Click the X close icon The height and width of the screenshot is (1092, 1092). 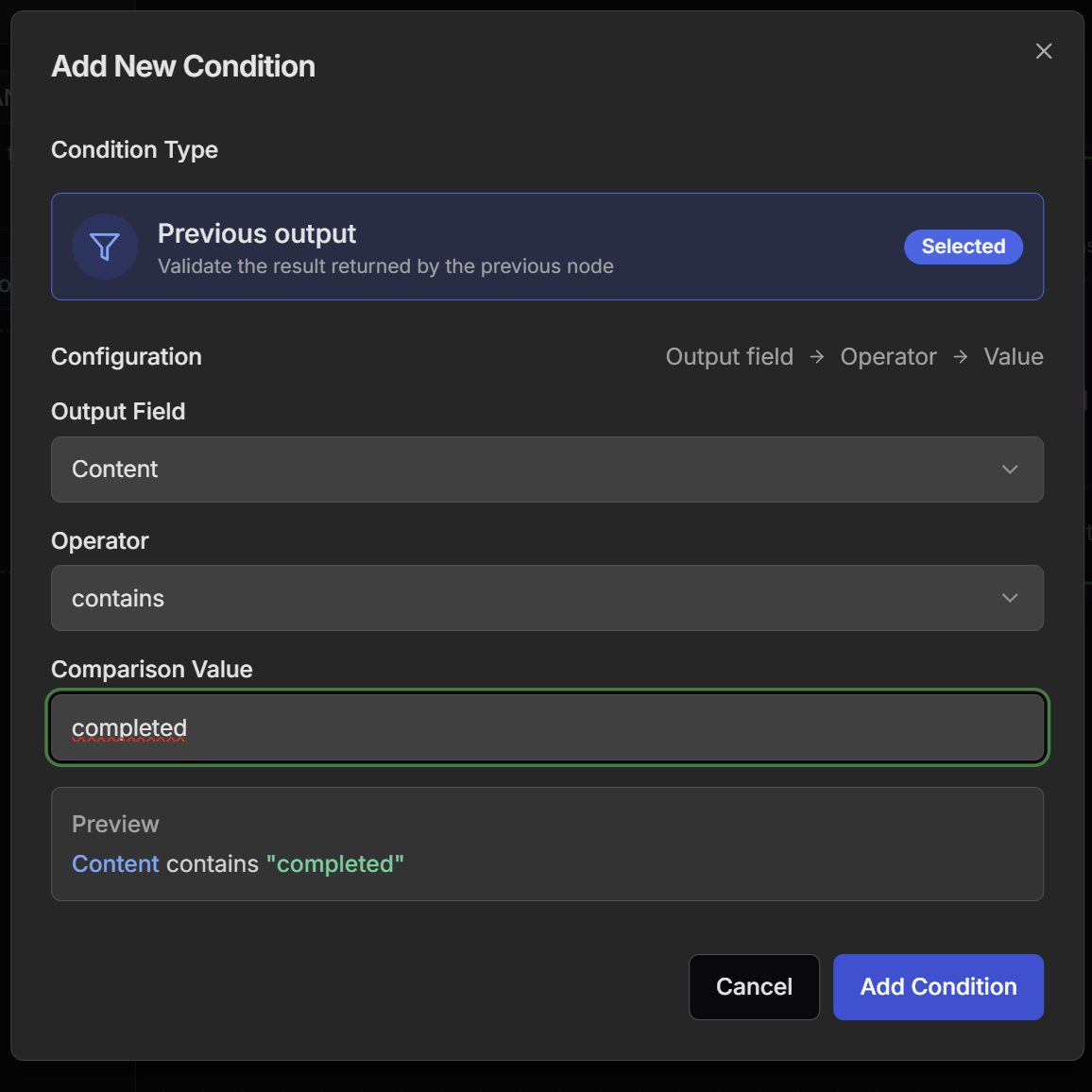pyautogui.click(x=1043, y=51)
